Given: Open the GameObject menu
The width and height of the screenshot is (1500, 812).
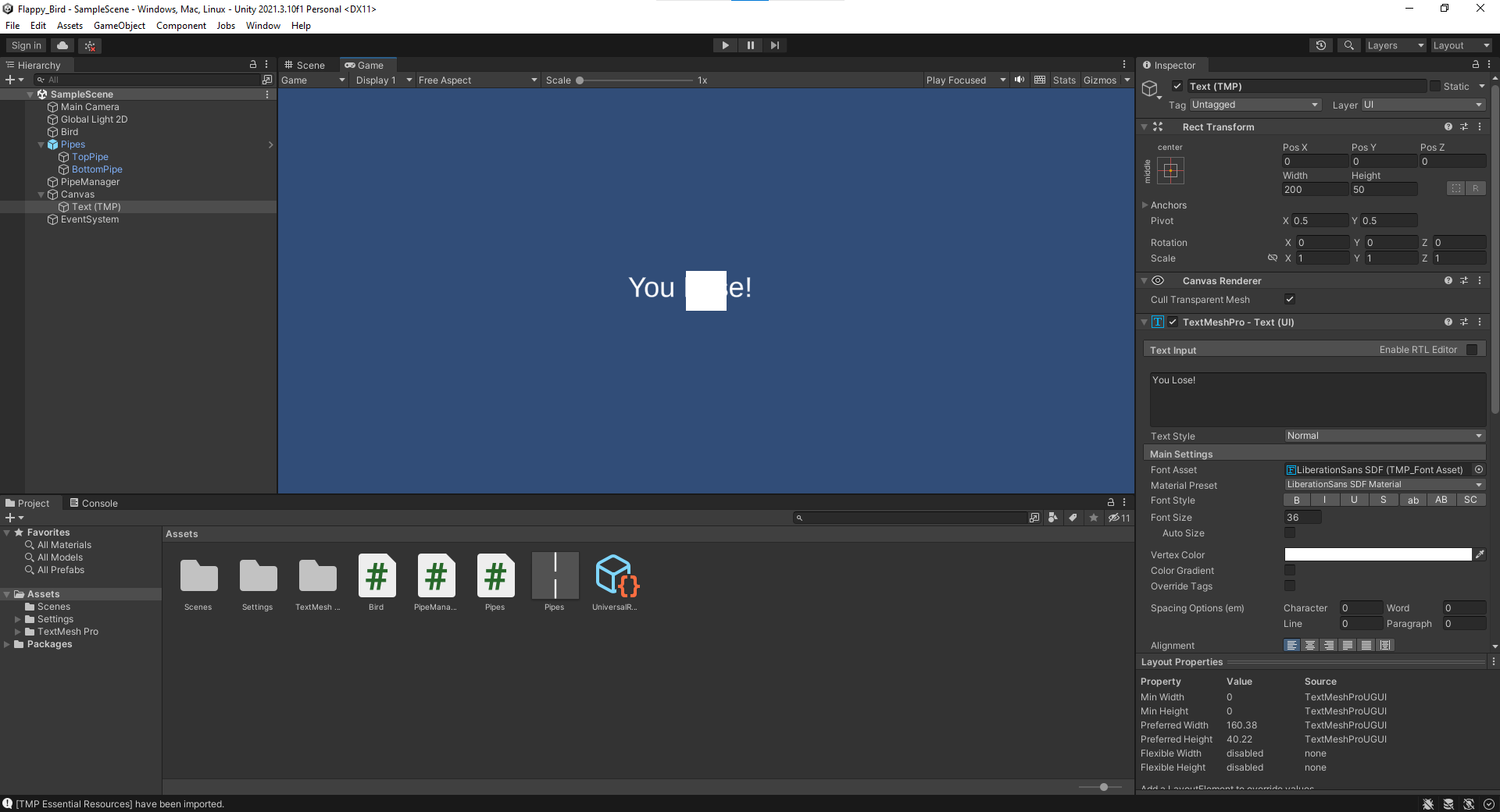Looking at the screenshot, I should 120,26.
